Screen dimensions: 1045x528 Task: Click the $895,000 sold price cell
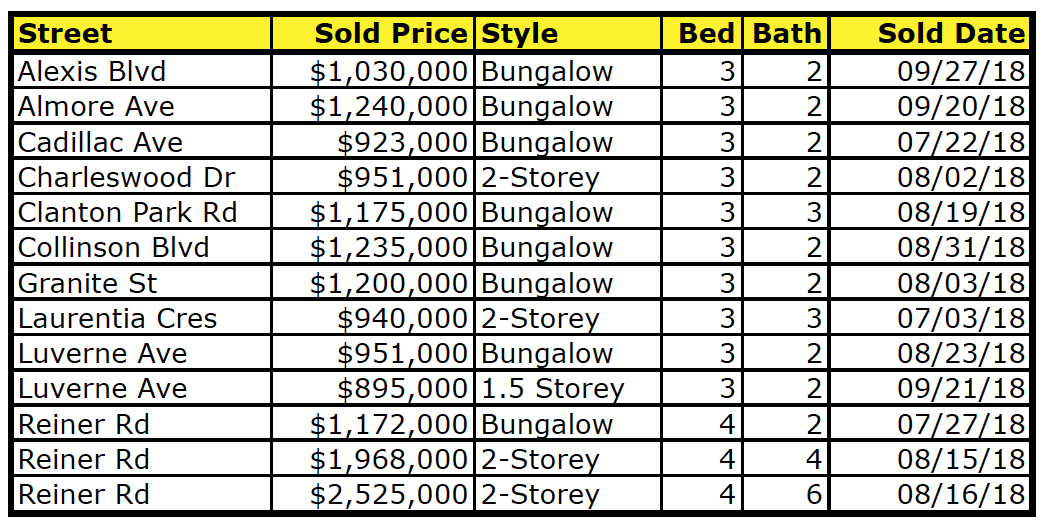pyautogui.click(x=373, y=389)
